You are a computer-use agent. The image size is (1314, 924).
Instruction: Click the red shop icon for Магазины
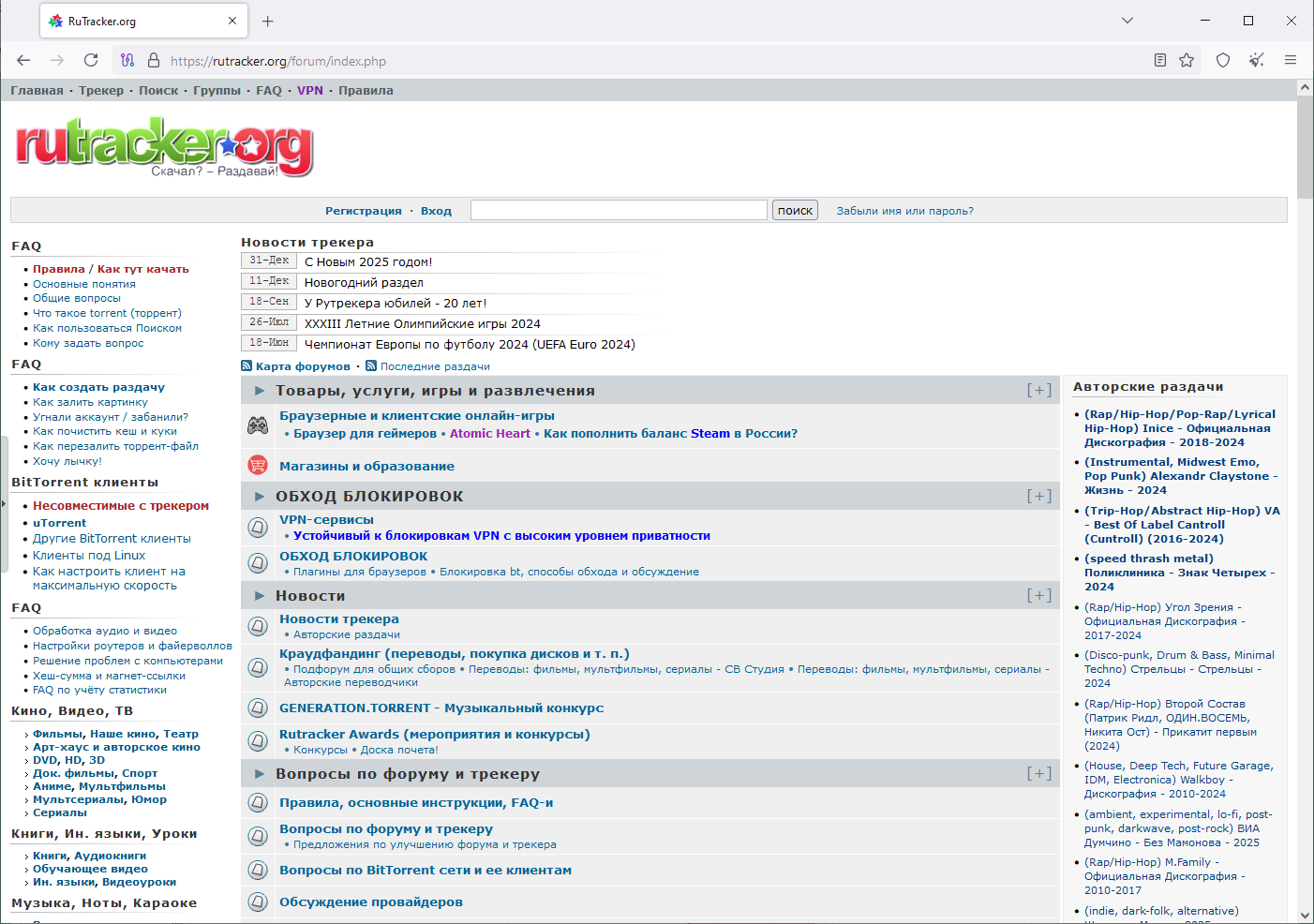coord(258,465)
